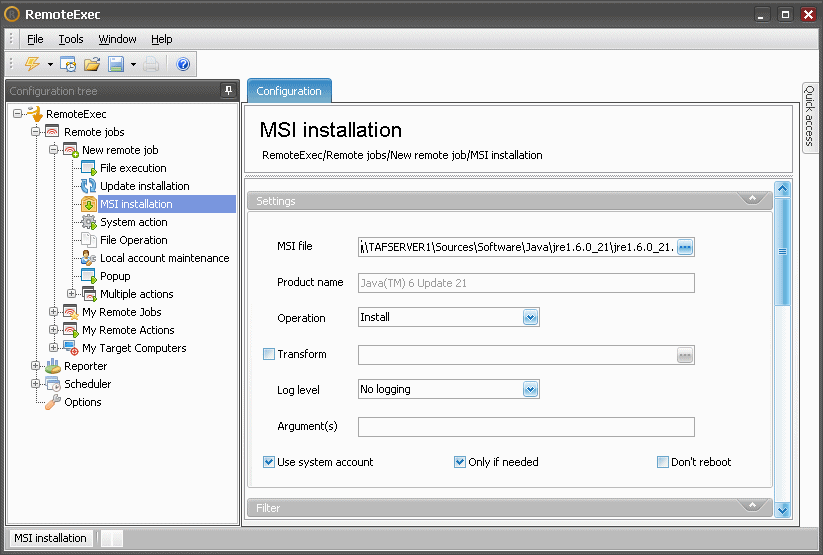Expand the Multiple actions node
Screen dimensions: 823x555
(x=71, y=294)
